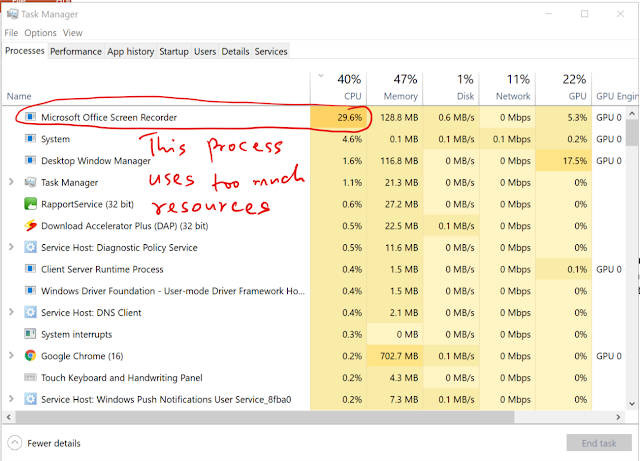Screen dimensions: 640x461
Task: Expand Service Host: DNS Client
Action: pyautogui.click(x=11, y=312)
